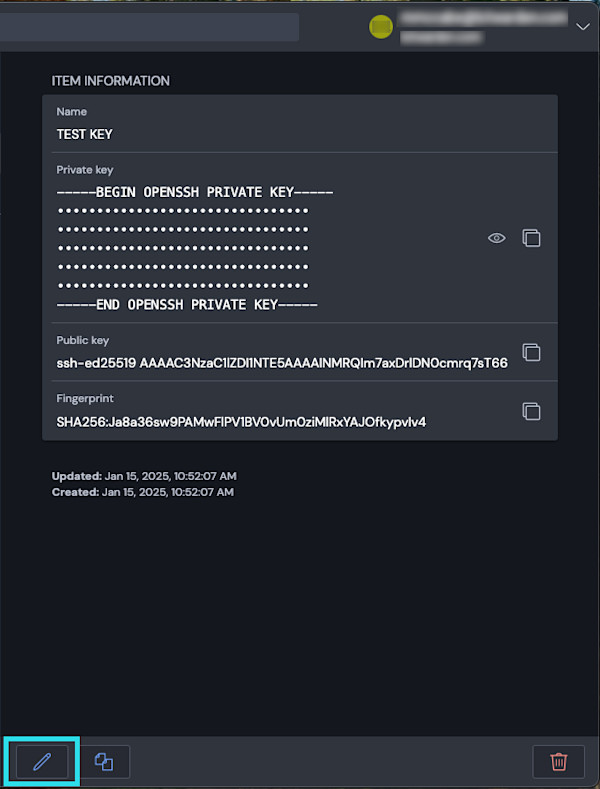Copy the private key to clipboard
Viewport: 600px width, 789px height.
click(x=532, y=238)
